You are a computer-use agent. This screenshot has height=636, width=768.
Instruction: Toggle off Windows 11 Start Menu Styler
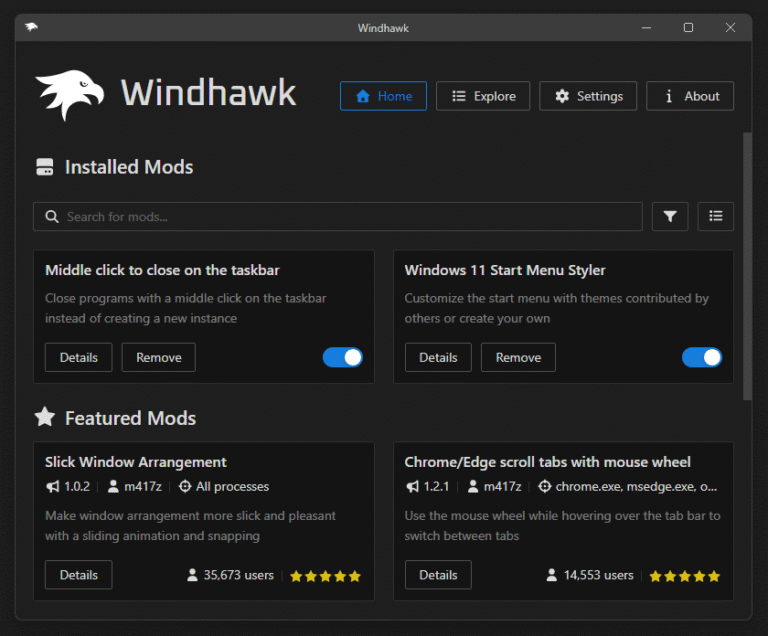(702, 357)
